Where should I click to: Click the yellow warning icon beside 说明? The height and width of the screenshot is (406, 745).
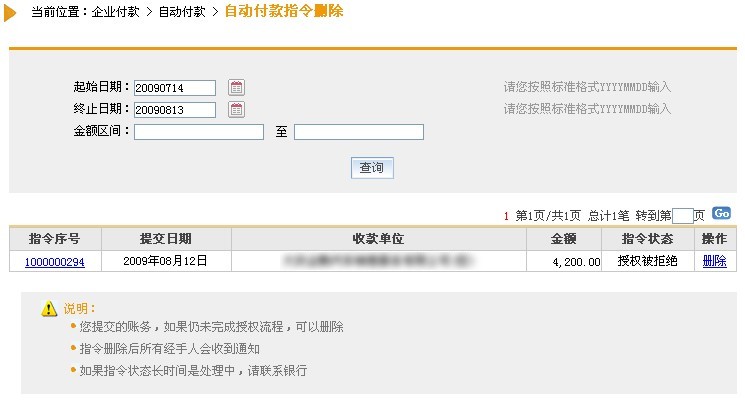click(x=49, y=309)
